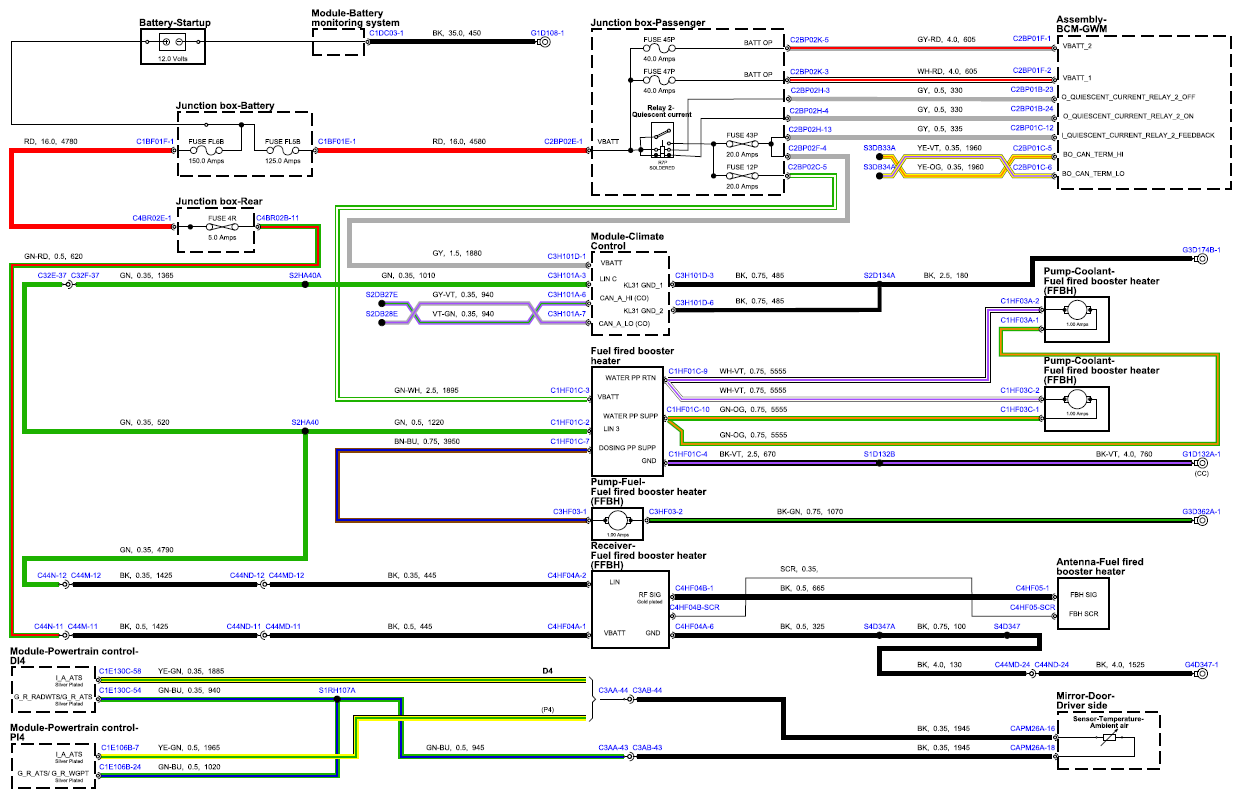Click wire label BK-GN, 0.75, 1070
The width and height of the screenshot is (1241, 798).
(x=810, y=511)
